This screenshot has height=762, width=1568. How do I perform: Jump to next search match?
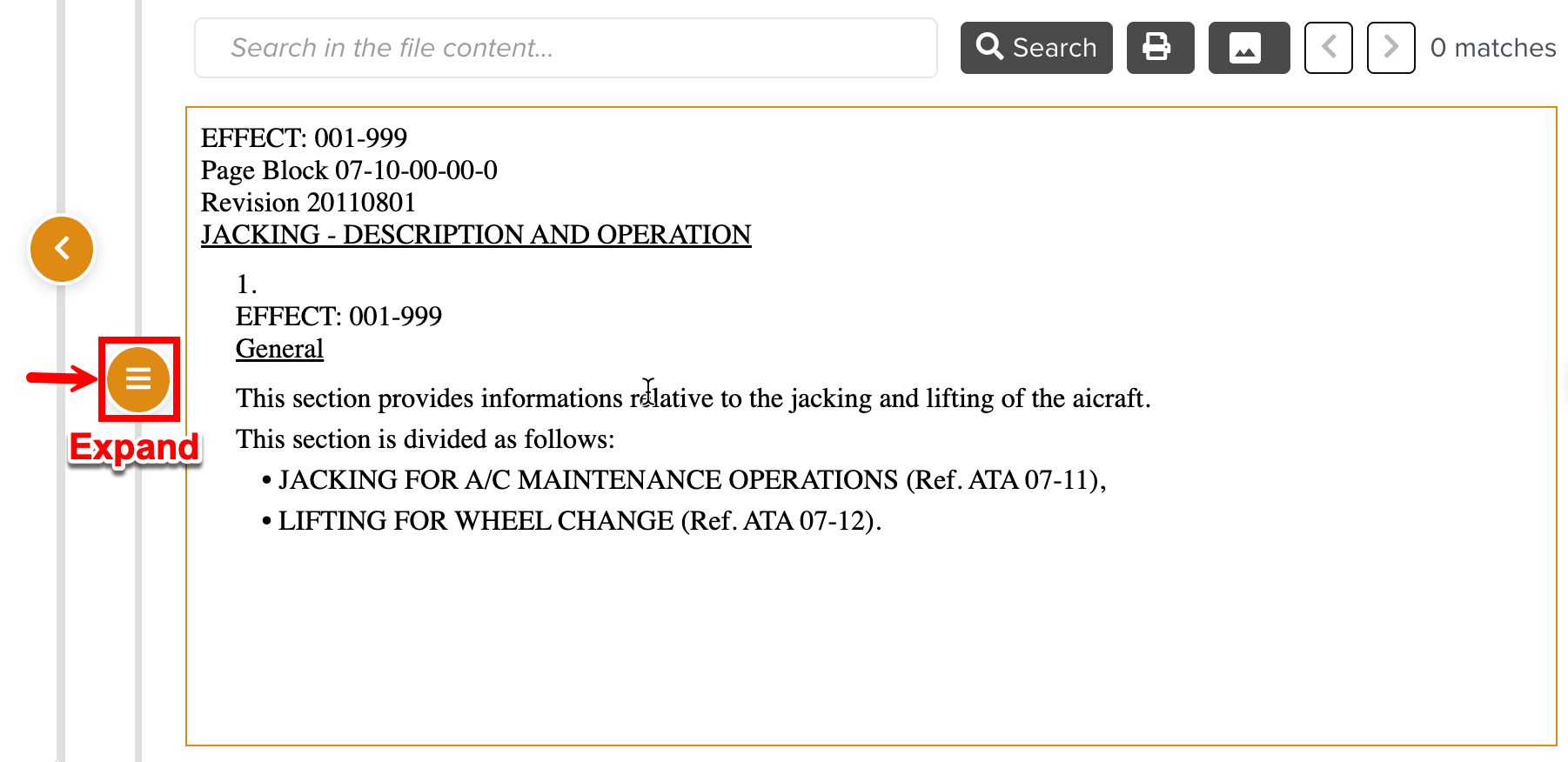[1390, 48]
